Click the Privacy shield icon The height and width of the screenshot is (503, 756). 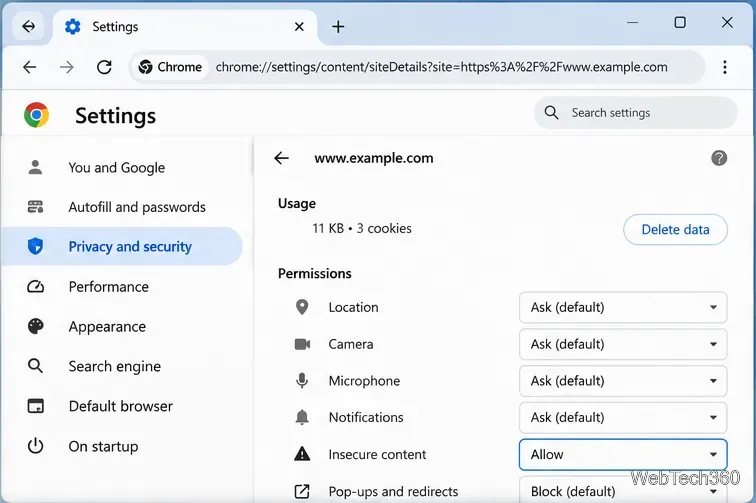click(x=35, y=246)
